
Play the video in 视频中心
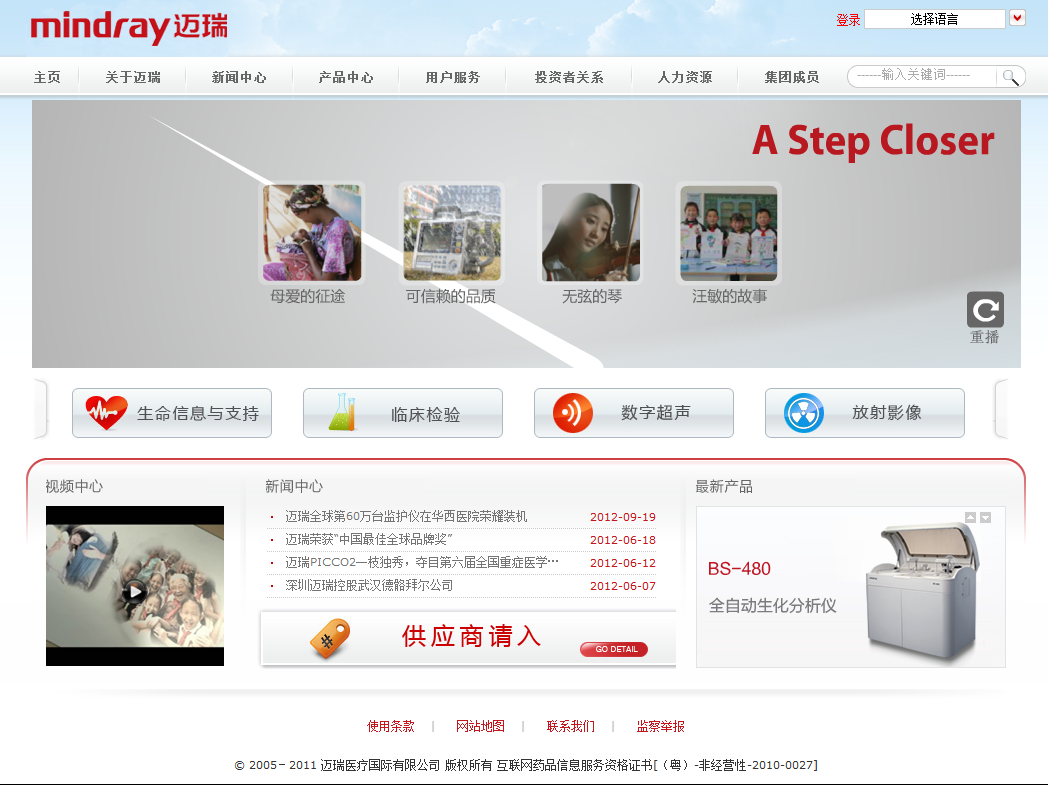tap(135, 591)
